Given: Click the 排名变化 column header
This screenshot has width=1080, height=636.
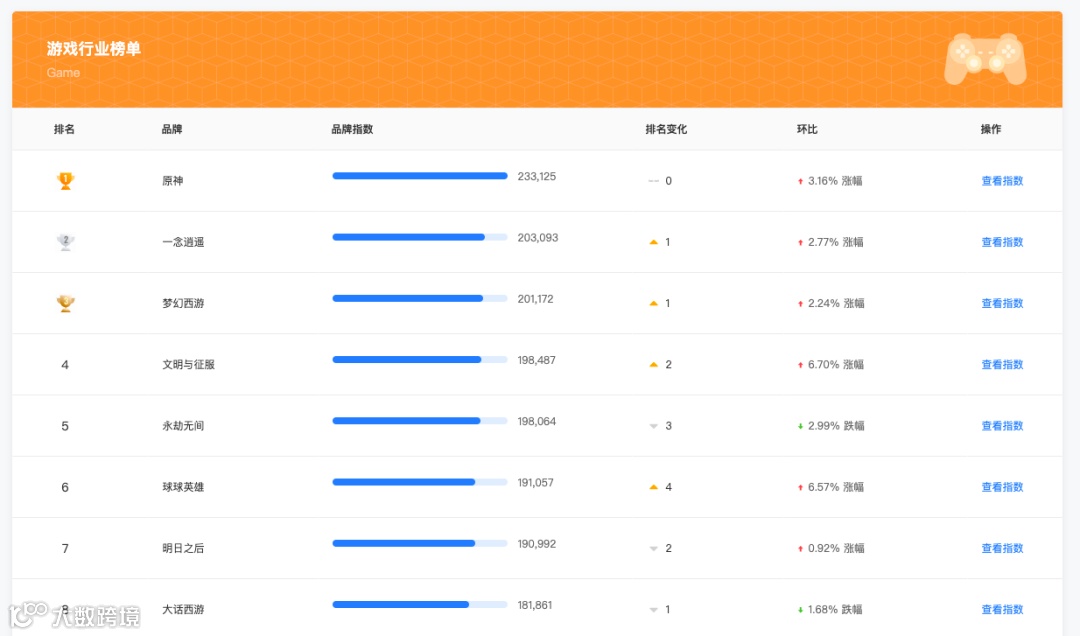Looking at the screenshot, I should click(666, 130).
